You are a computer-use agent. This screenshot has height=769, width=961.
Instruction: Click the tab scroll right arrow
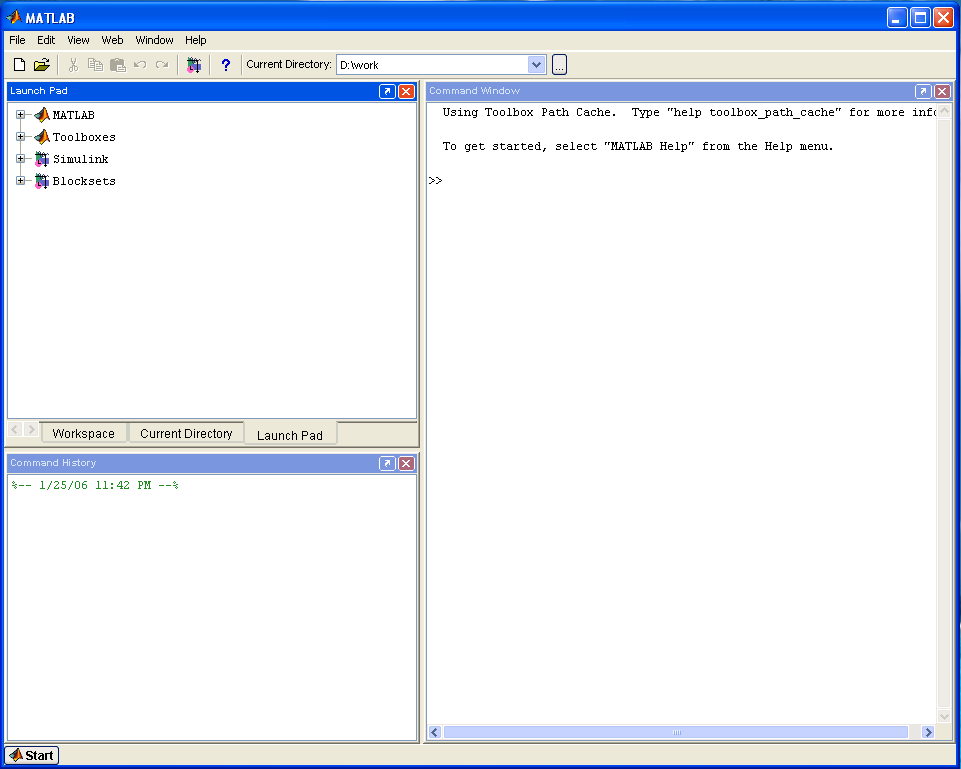pyautogui.click(x=31, y=430)
